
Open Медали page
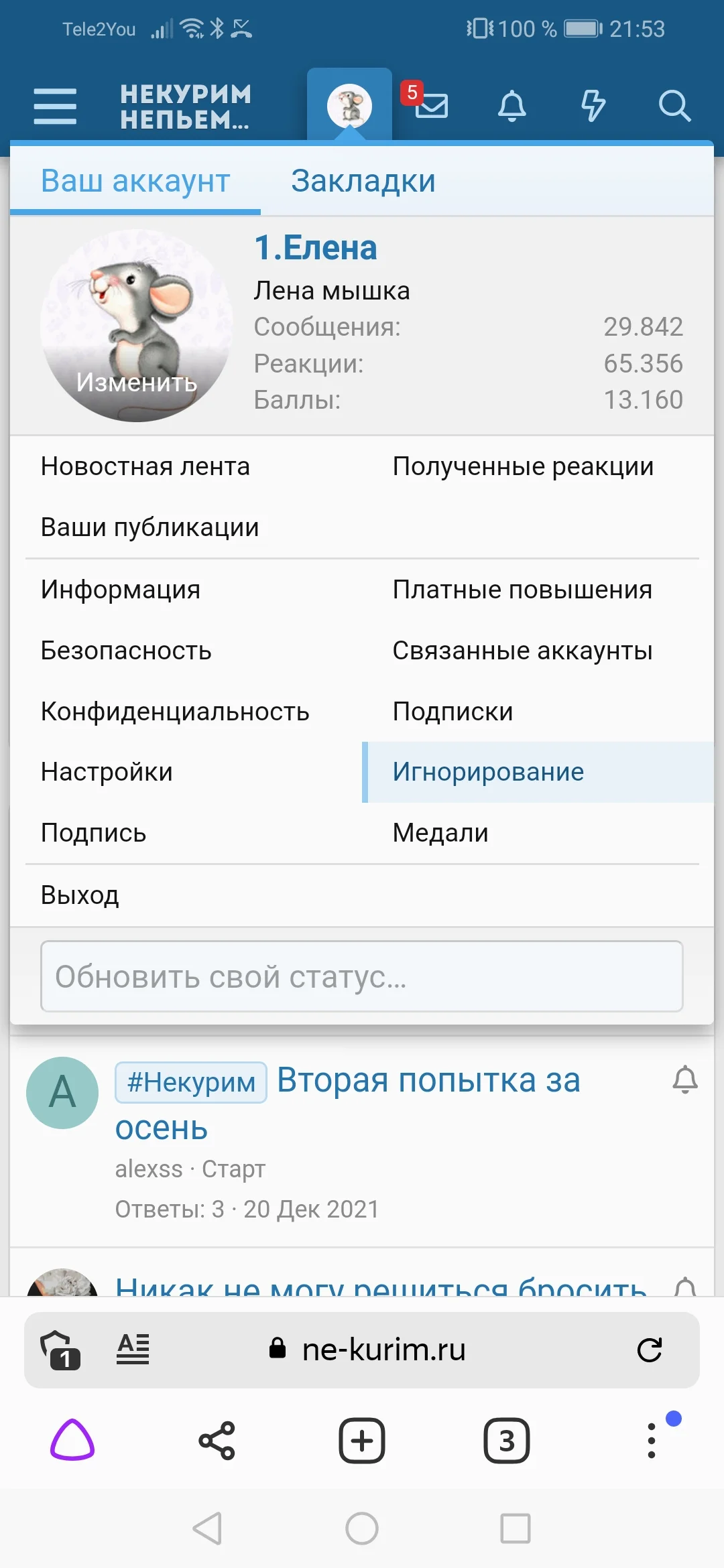coord(538,833)
